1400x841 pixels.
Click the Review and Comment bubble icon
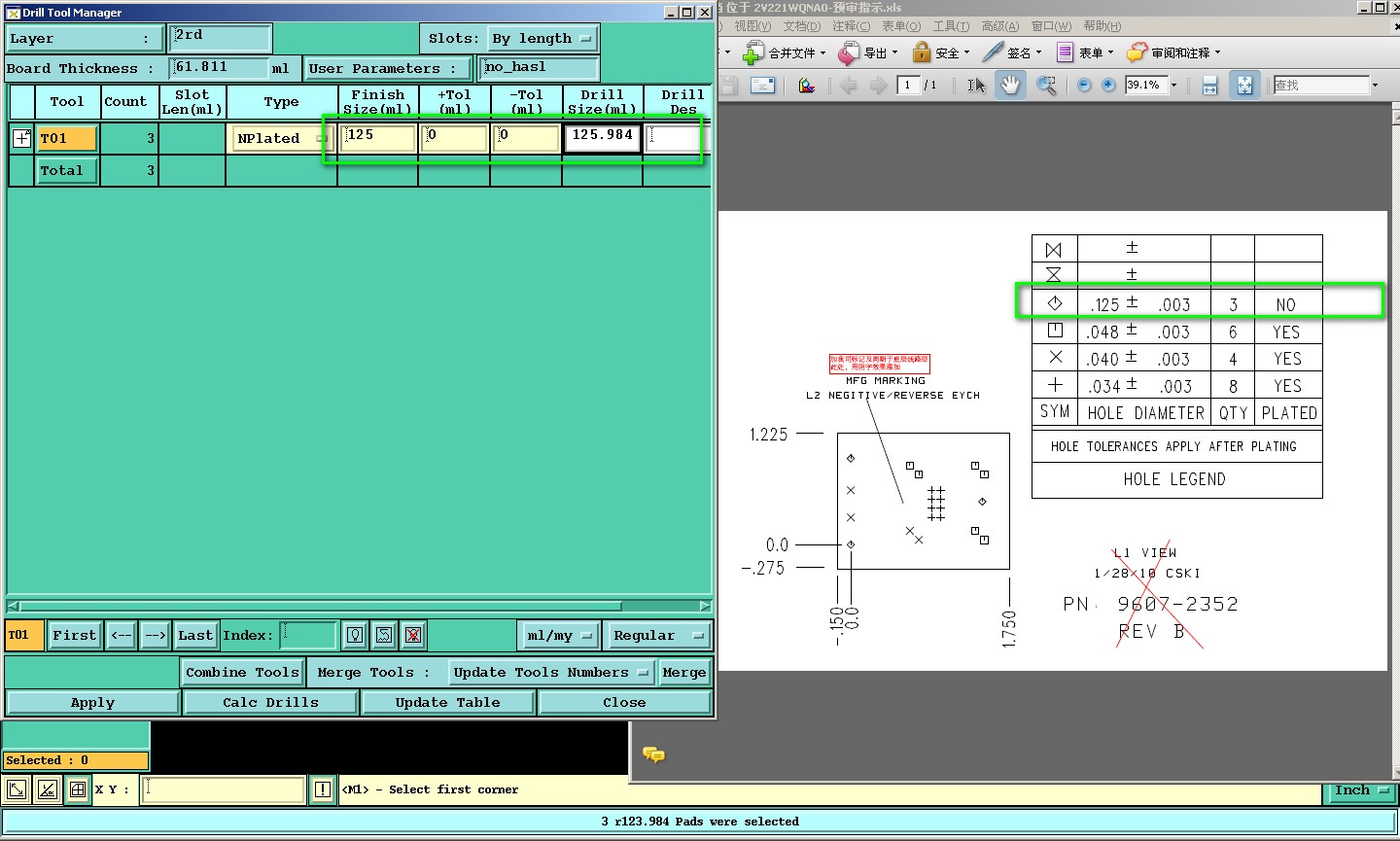tap(1137, 53)
